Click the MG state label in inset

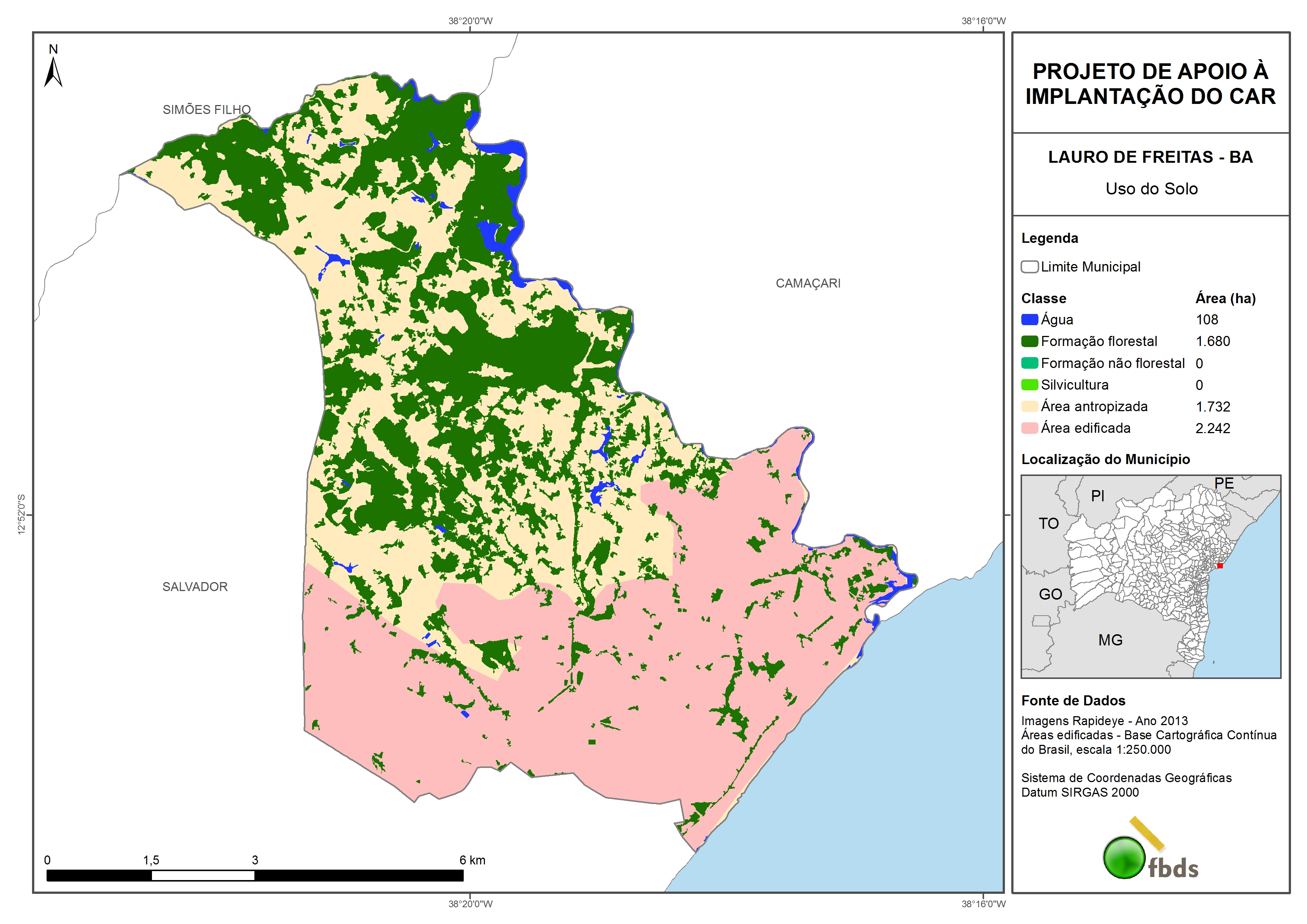pos(1110,641)
